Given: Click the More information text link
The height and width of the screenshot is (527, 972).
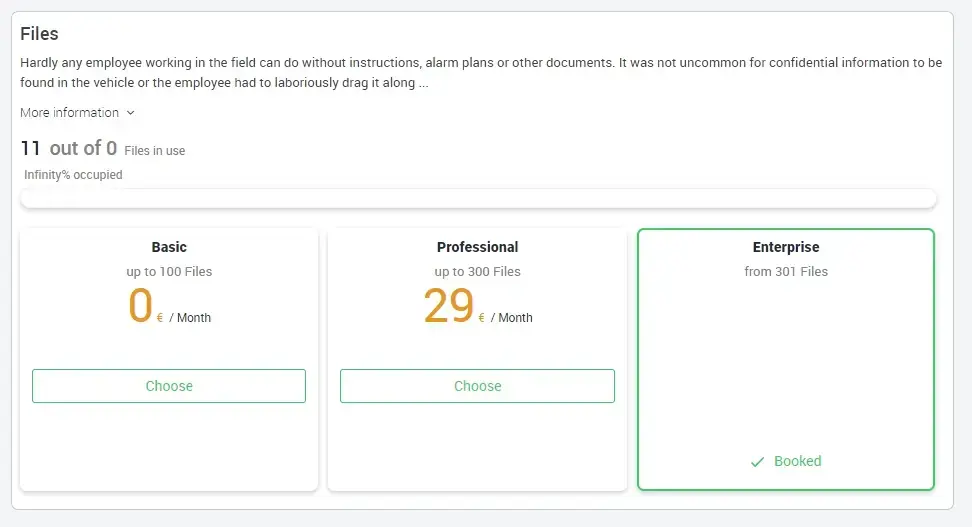Looking at the screenshot, I should tap(69, 113).
